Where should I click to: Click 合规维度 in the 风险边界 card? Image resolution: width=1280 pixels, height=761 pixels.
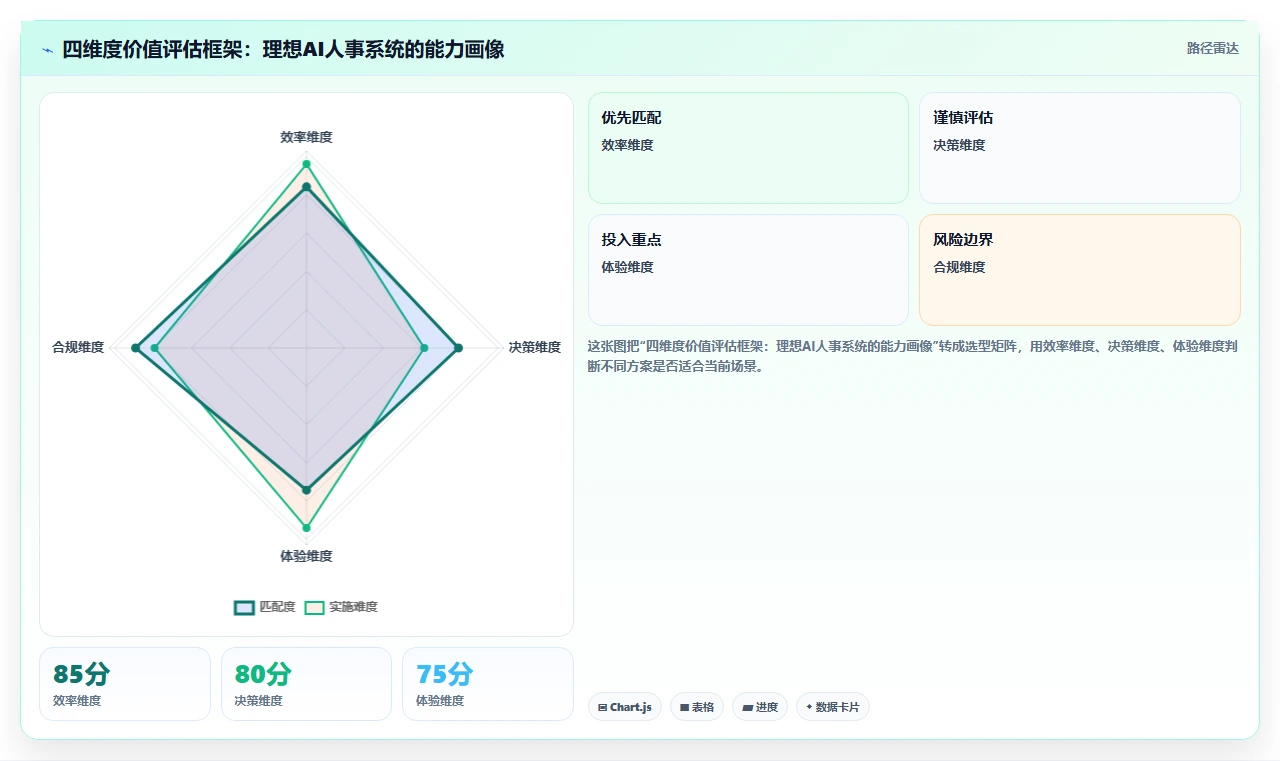(x=959, y=267)
